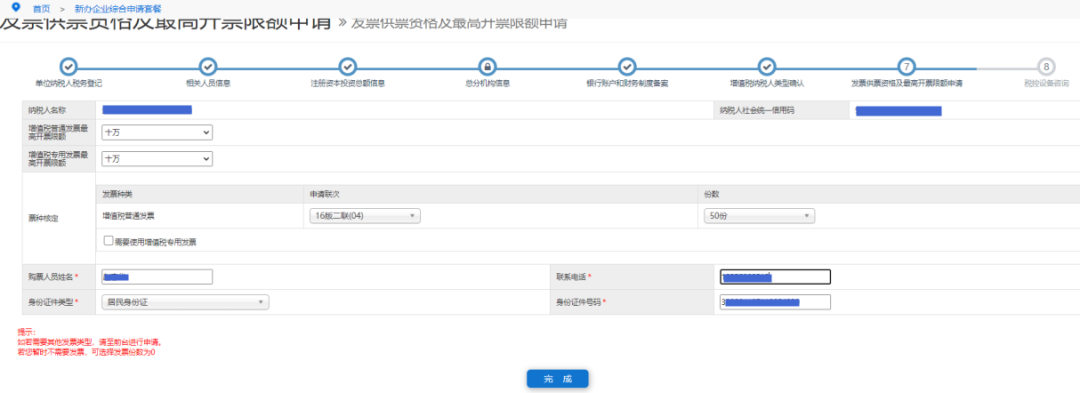Open the 增值税专用发票最高开票限额 dropdown
The image size is (1080, 393).
pyautogui.click(x=157, y=159)
